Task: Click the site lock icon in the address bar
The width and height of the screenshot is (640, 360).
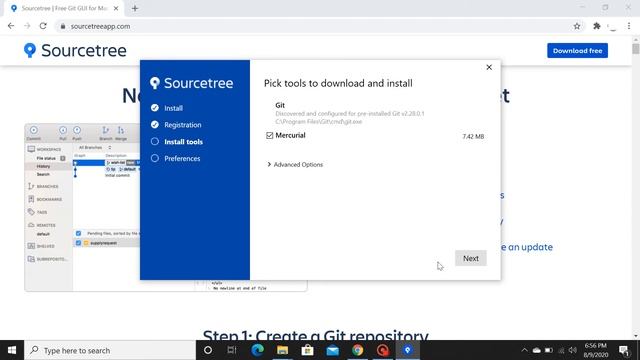Action: (63, 26)
